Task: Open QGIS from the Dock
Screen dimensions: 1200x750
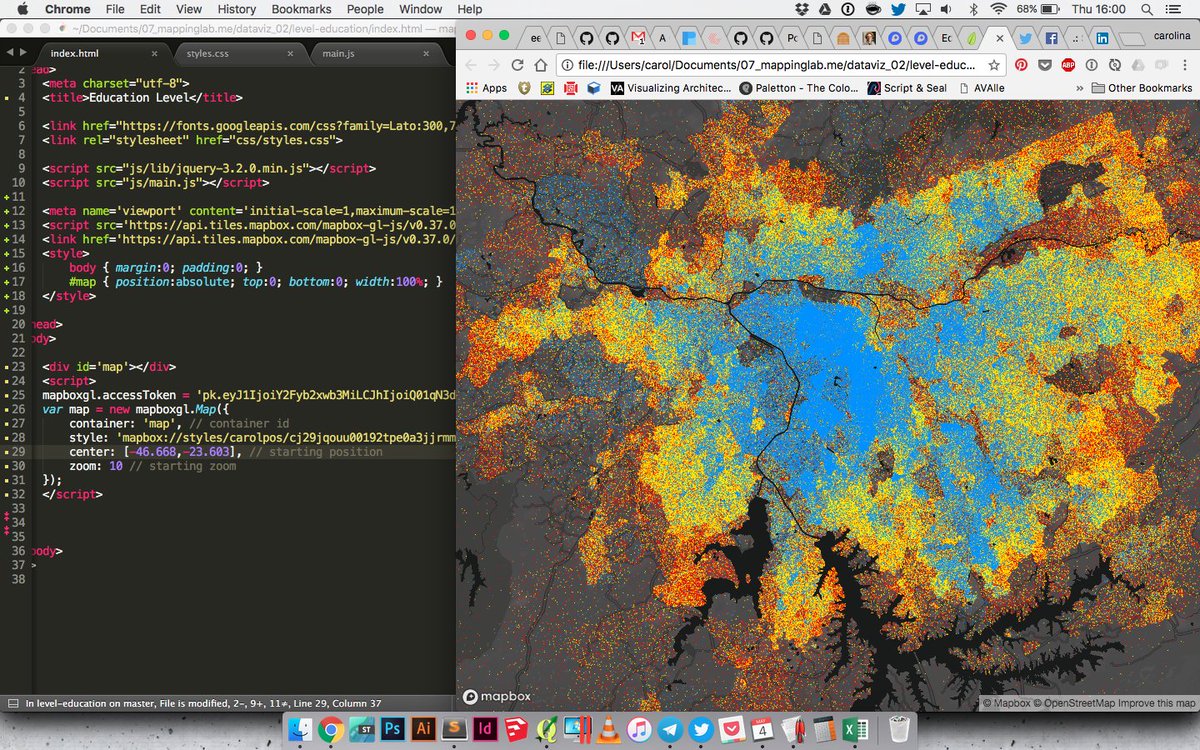Action: 547,729
